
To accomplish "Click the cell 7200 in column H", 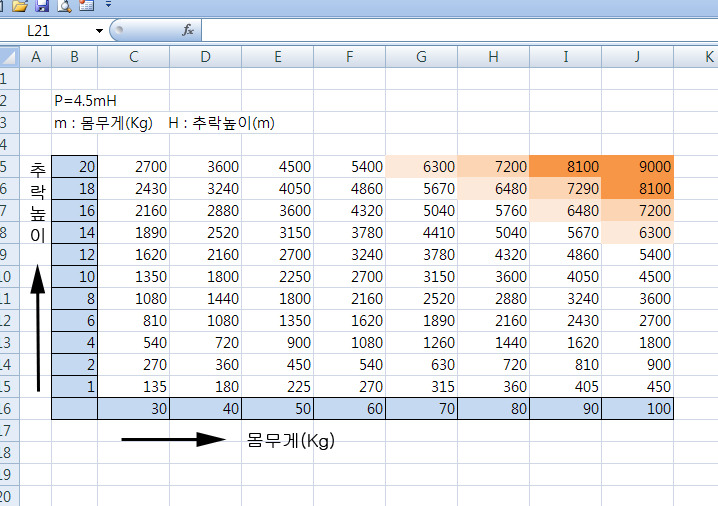I will click(x=493, y=167).
